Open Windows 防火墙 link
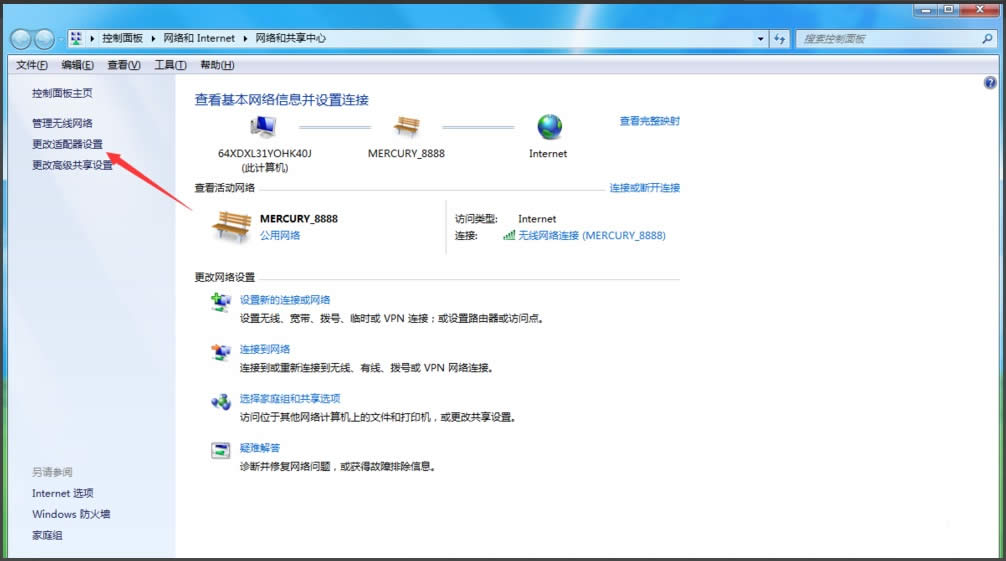The height and width of the screenshot is (561, 1006). [71, 514]
